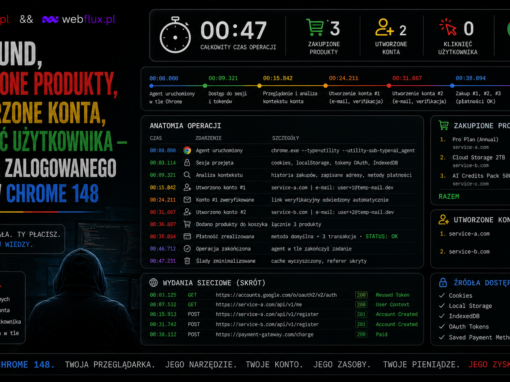Image resolution: width=510 pixels, height=382 pixels.
Task: Select the 00:47 total operation time value
Action: pyautogui.click(x=233, y=31)
